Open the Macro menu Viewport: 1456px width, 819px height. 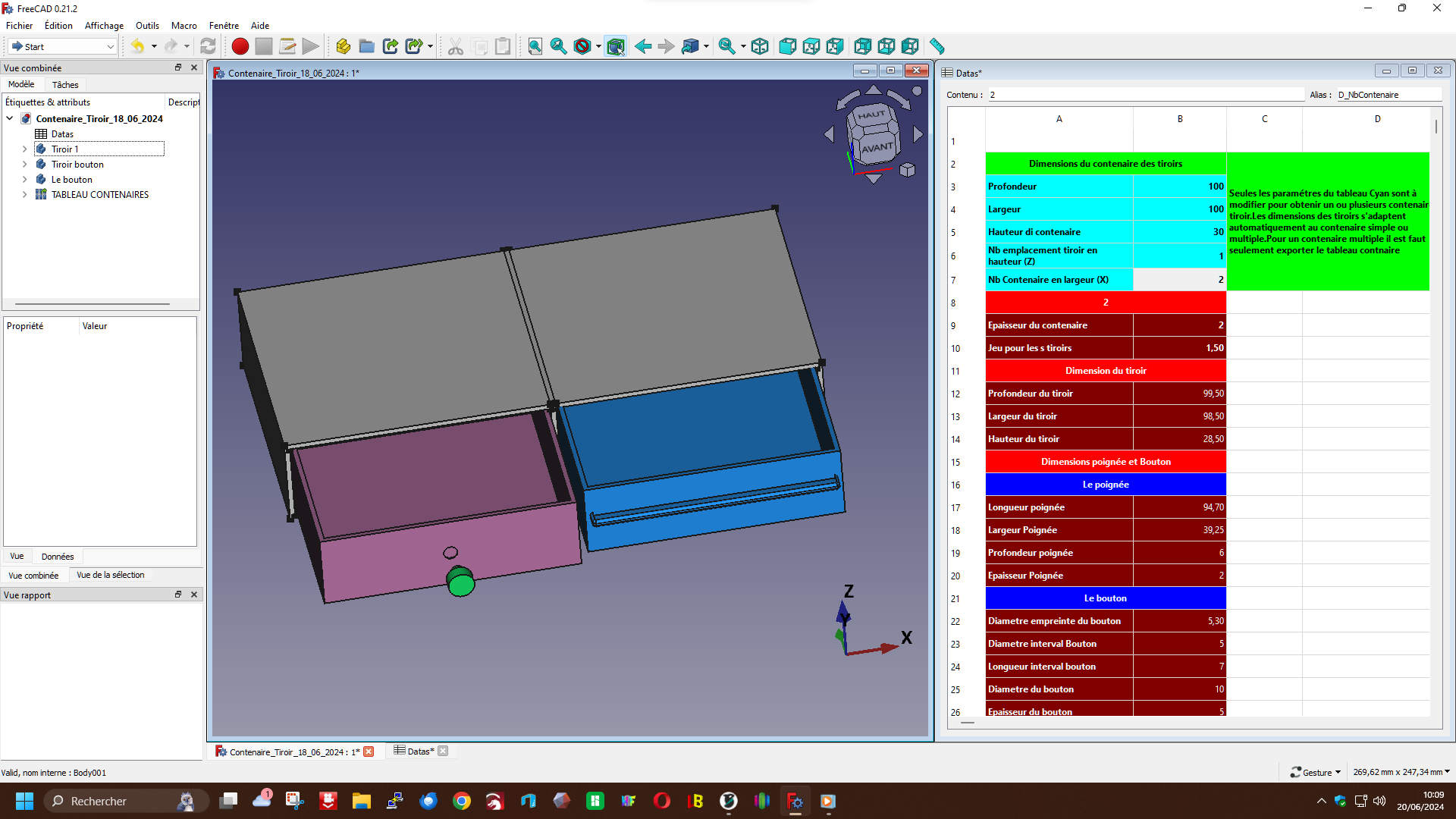184,26
